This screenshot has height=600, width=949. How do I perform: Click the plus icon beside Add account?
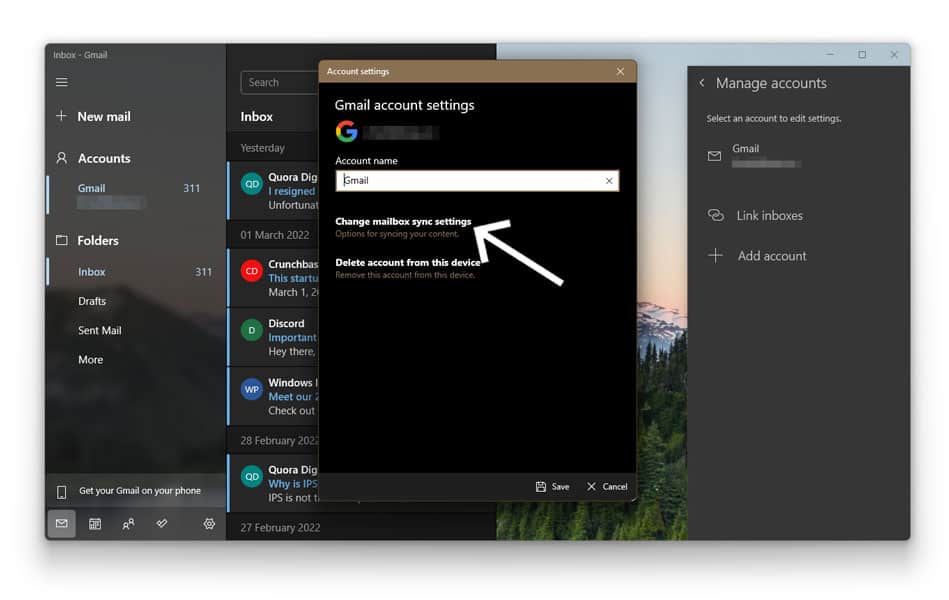coord(715,255)
